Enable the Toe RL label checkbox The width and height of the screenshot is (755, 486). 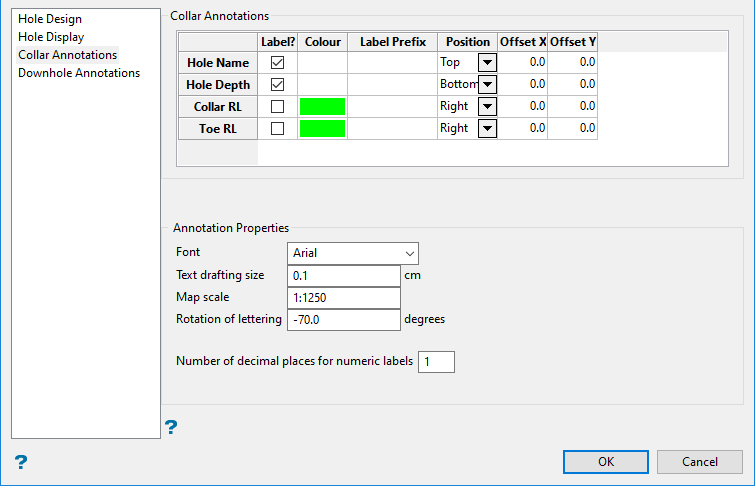point(278,128)
